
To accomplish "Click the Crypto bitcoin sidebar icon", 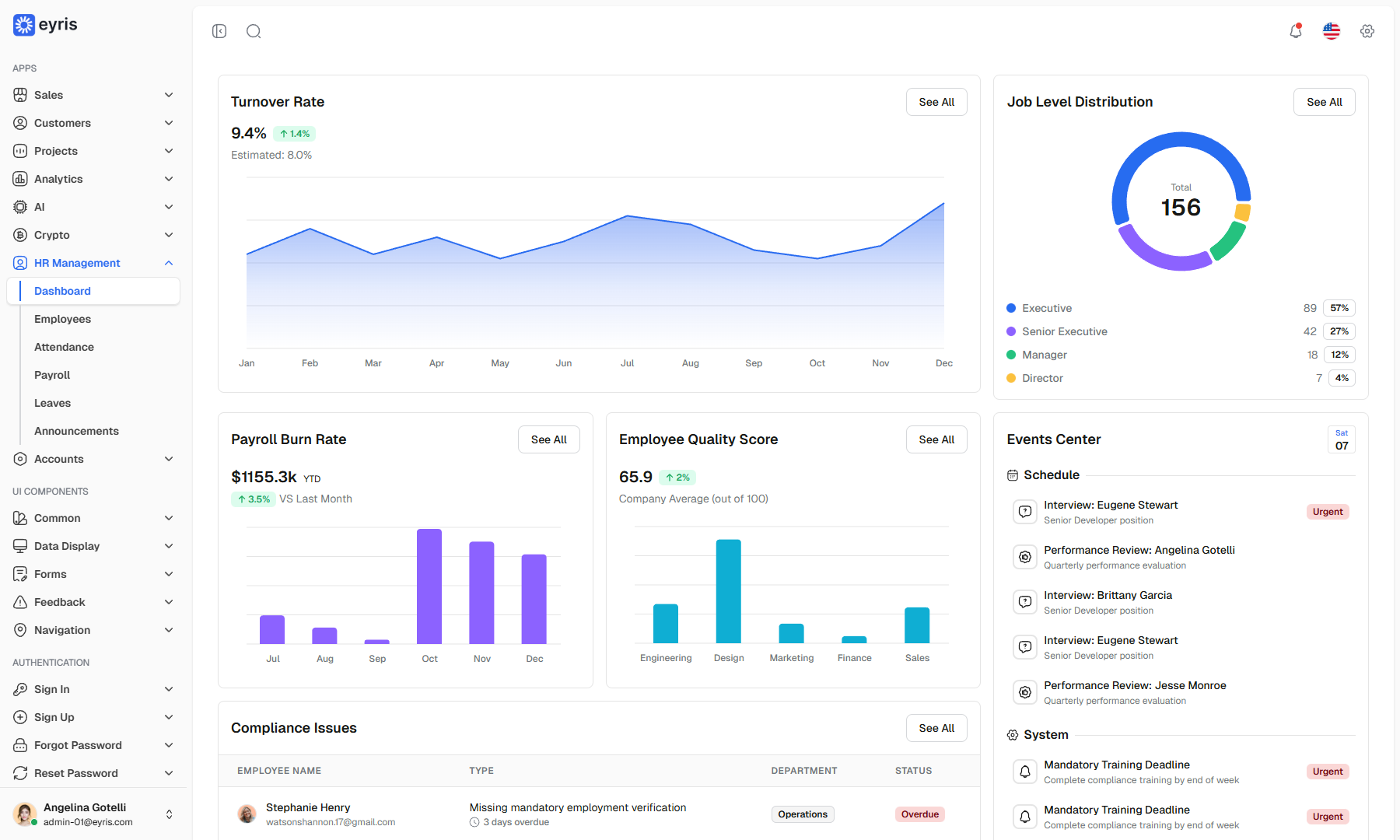I will (20, 235).
